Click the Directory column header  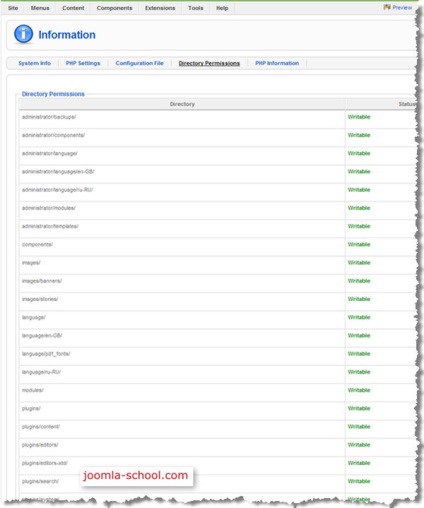click(x=182, y=104)
